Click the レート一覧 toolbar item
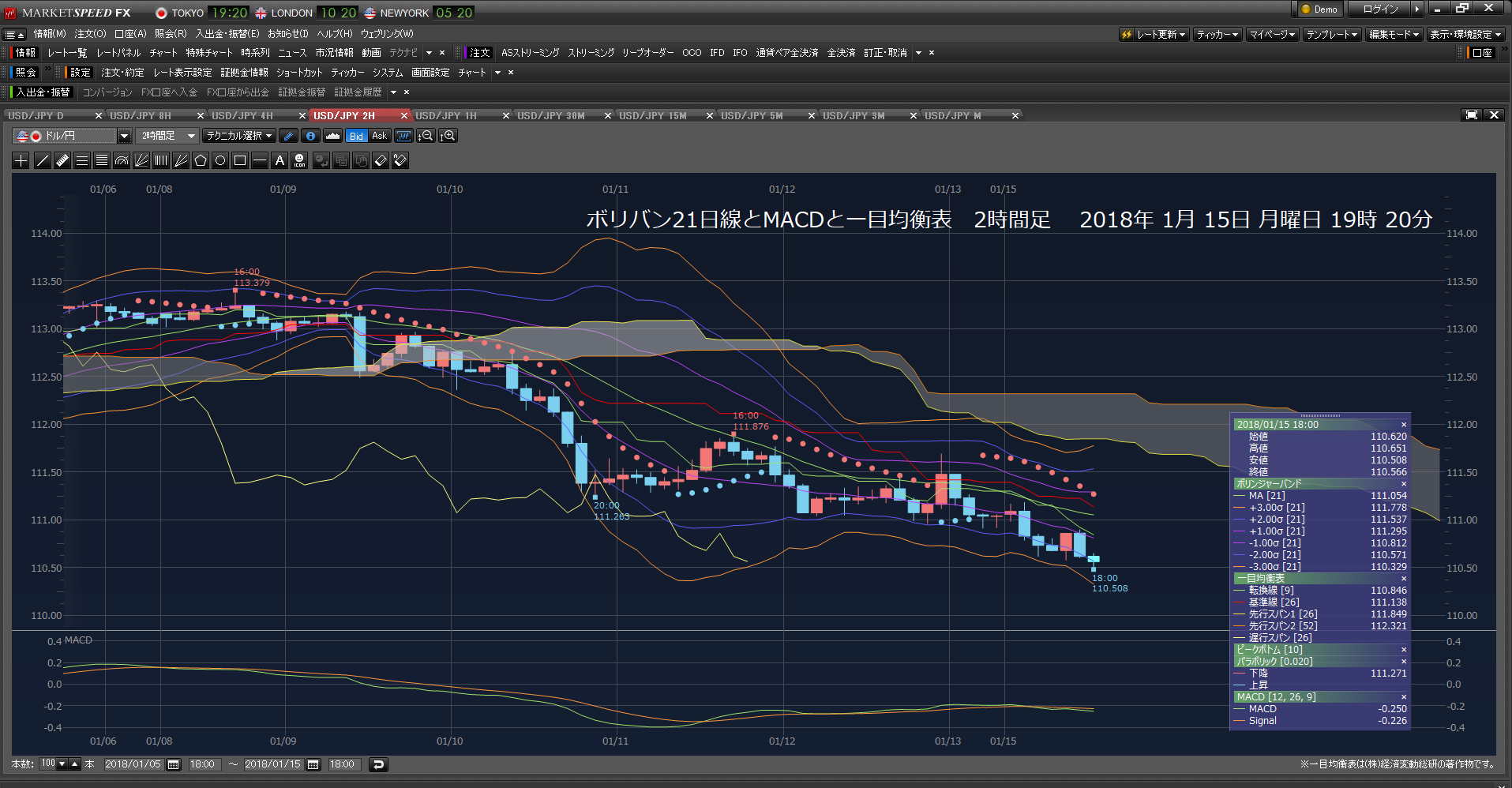Image resolution: width=1512 pixels, height=788 pixels. pyautogui.click(x=67, y=53)
